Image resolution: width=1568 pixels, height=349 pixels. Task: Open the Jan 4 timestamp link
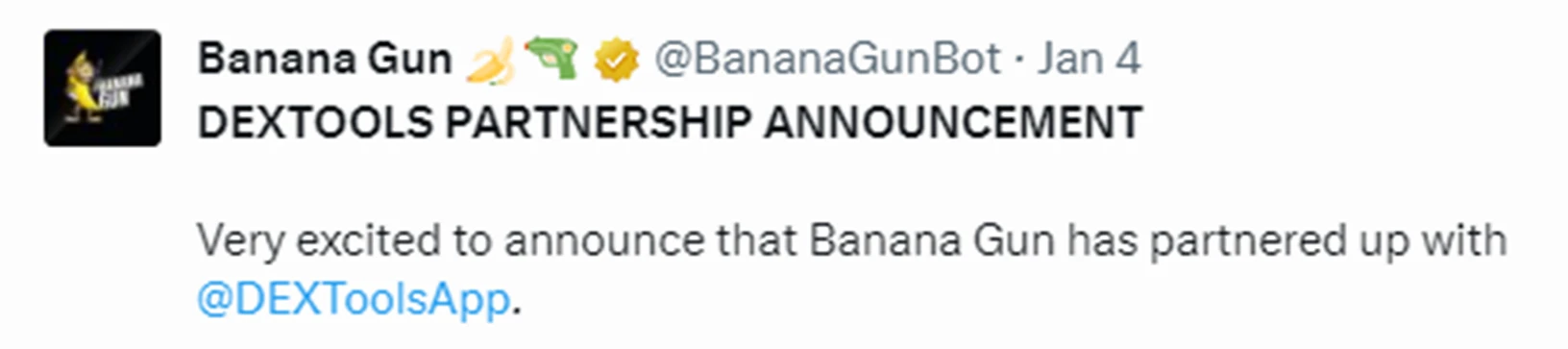pyautogui.click(x=1090, y=60)
